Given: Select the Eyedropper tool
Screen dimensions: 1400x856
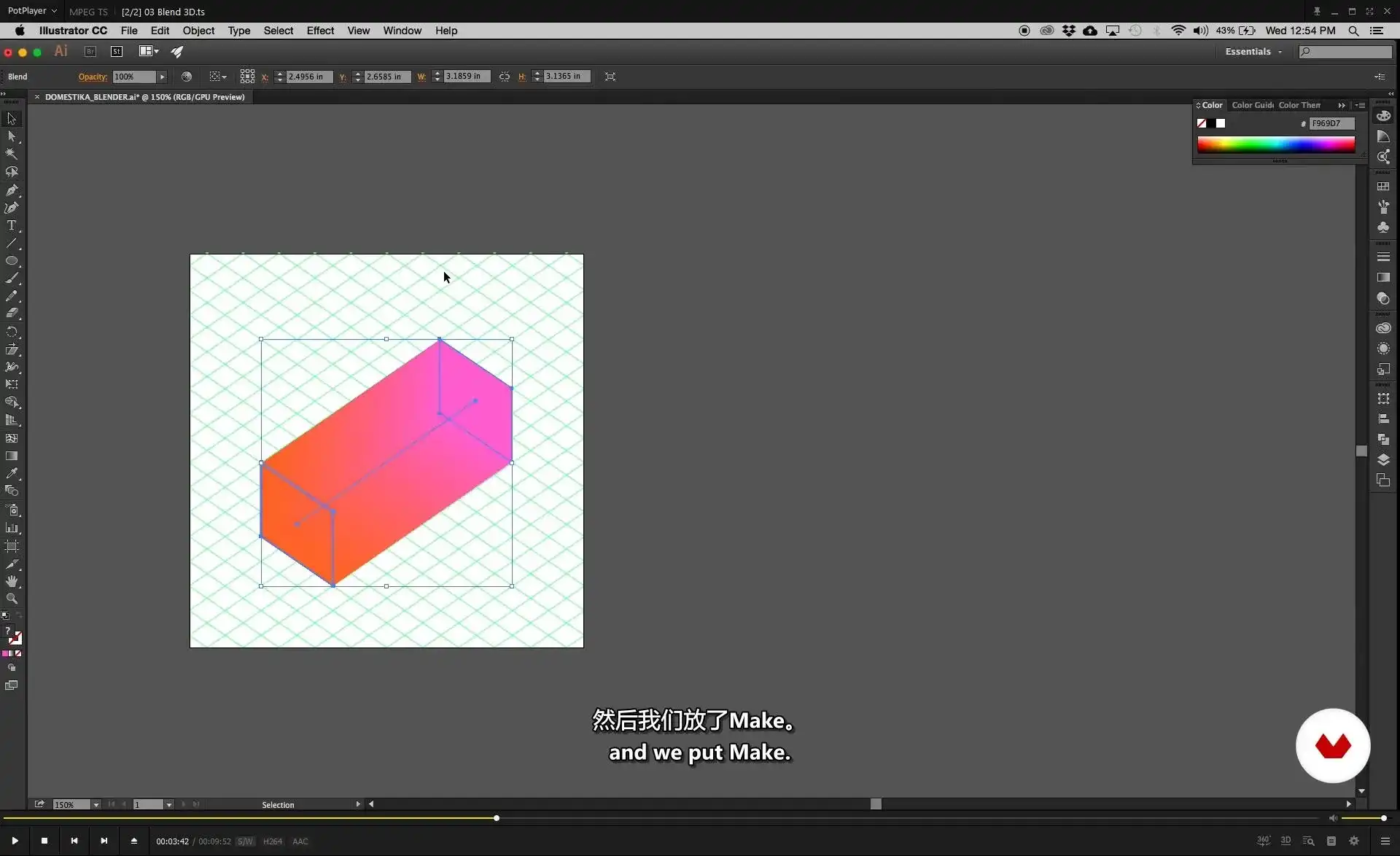Looking at the screenshot, I should coord(12,473).
